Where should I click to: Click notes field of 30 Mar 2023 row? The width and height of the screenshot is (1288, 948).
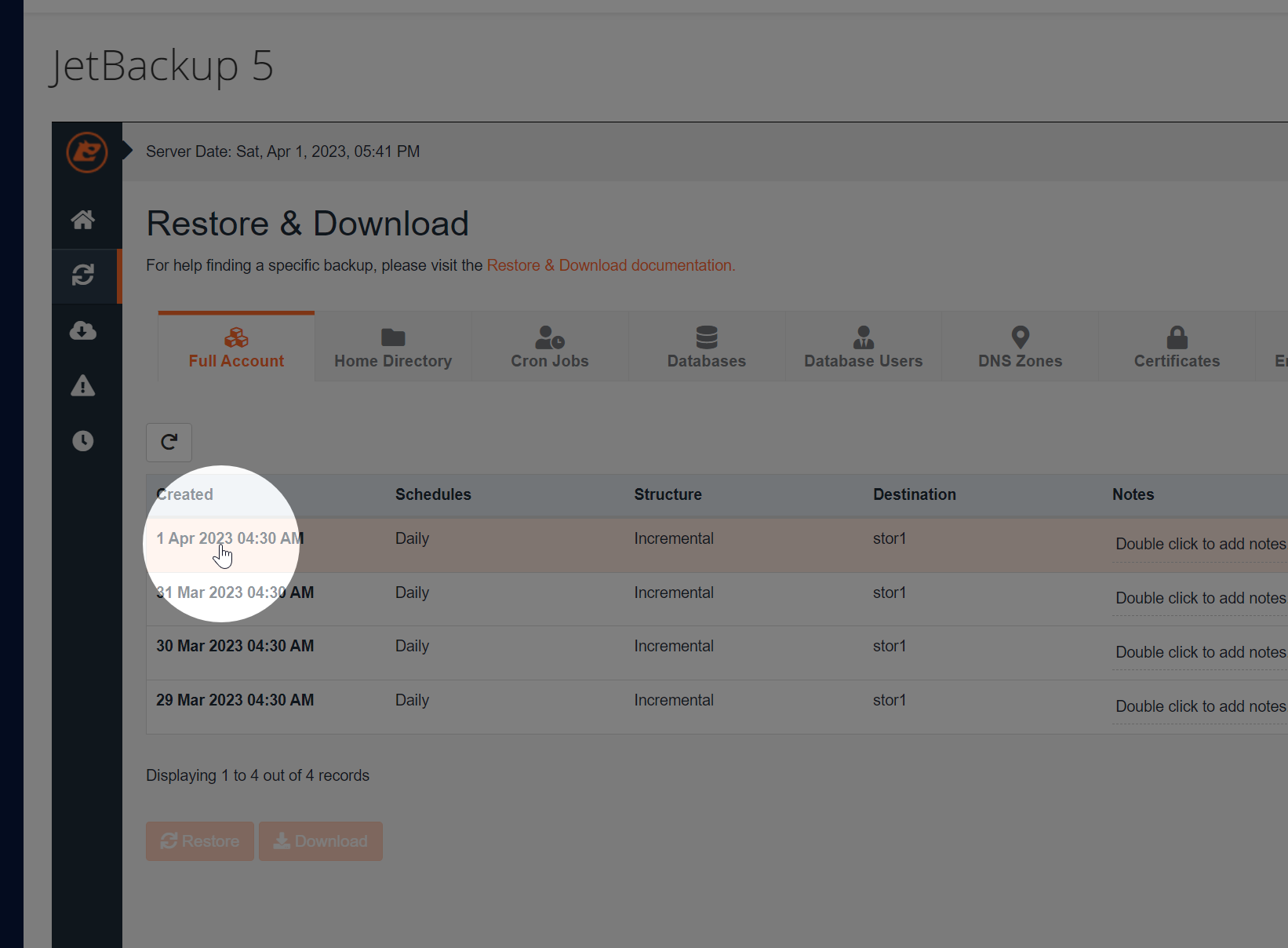click(x=1200, y=652)
